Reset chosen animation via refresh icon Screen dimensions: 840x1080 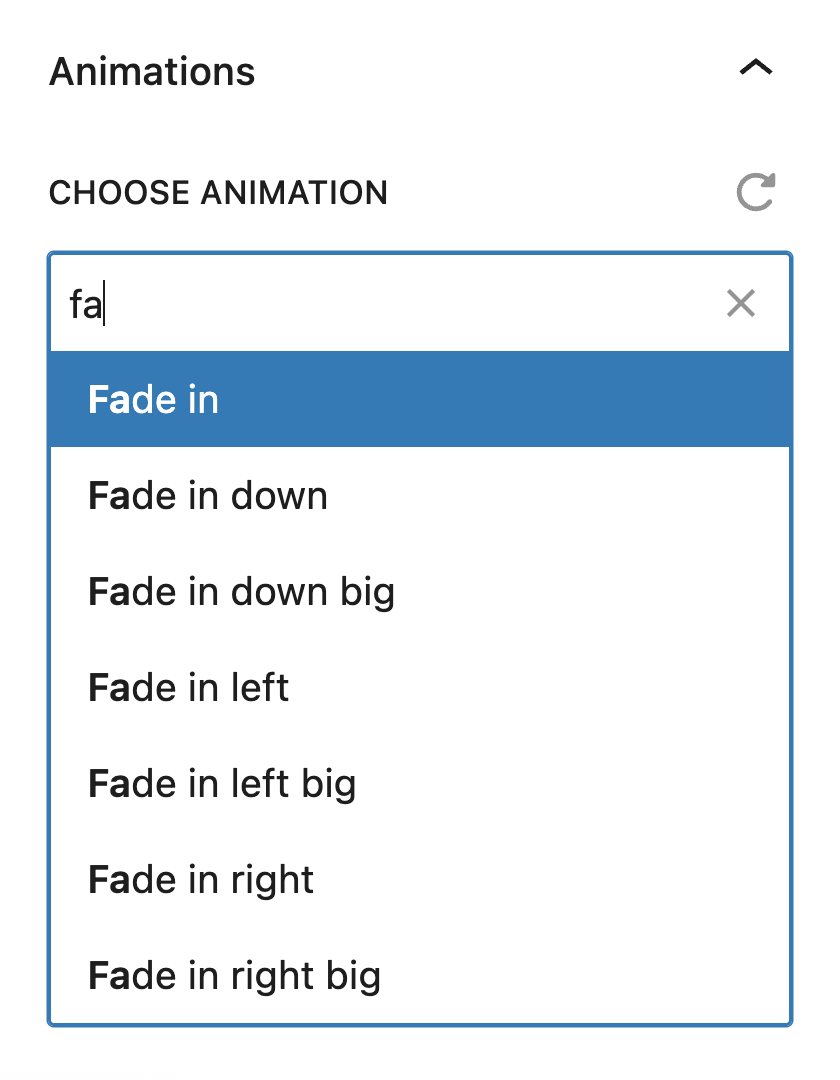tap(756, 191)
